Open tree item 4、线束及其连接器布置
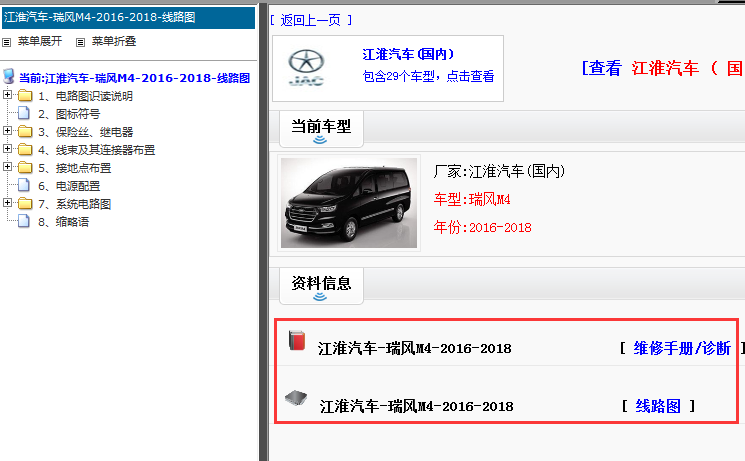Viewport: 745px width, 461px height. [96, 150]
